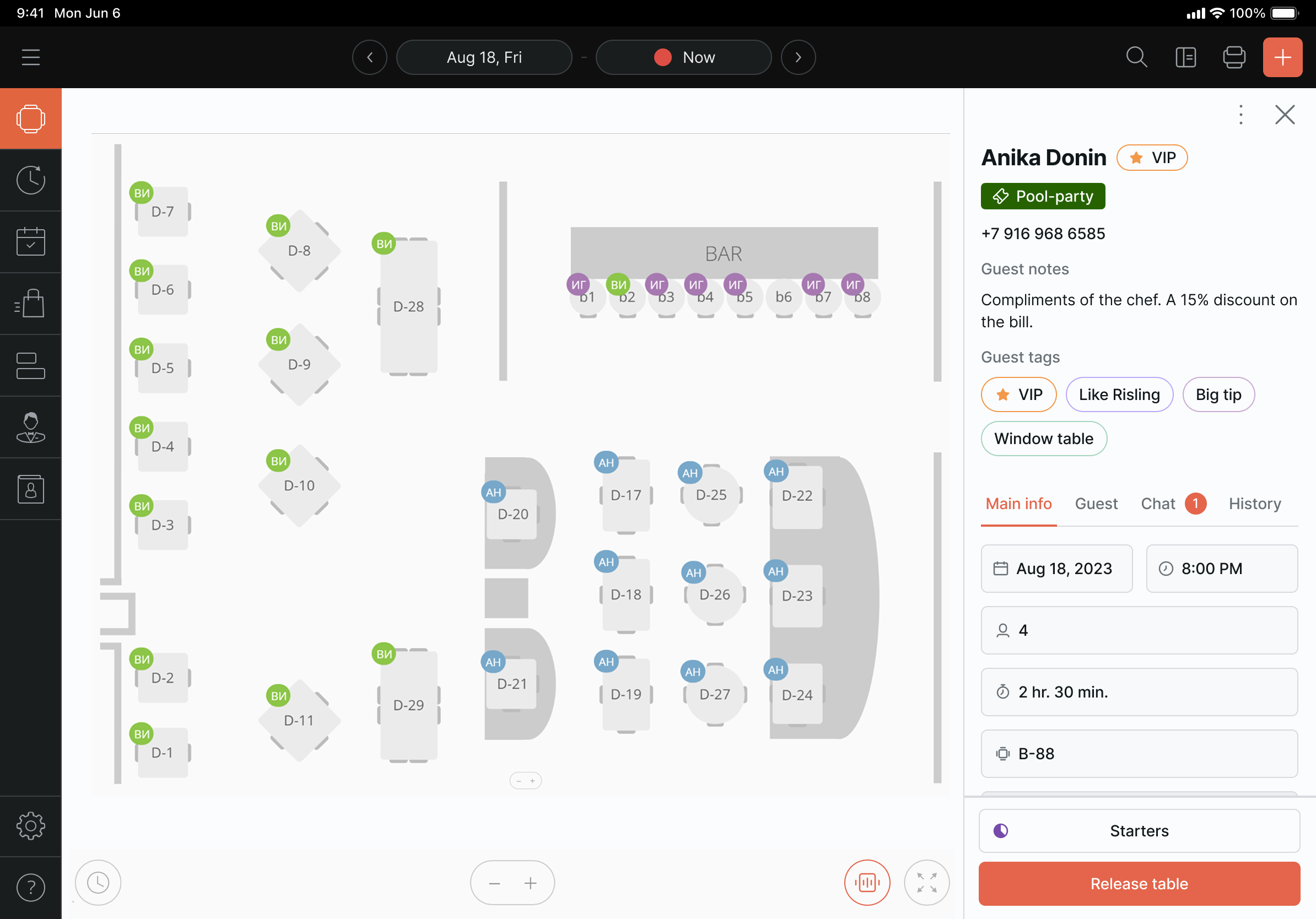Click the Pool-party tag
The width and height of the screenshot is (1316, 919).
click(x=1043, y=196)
